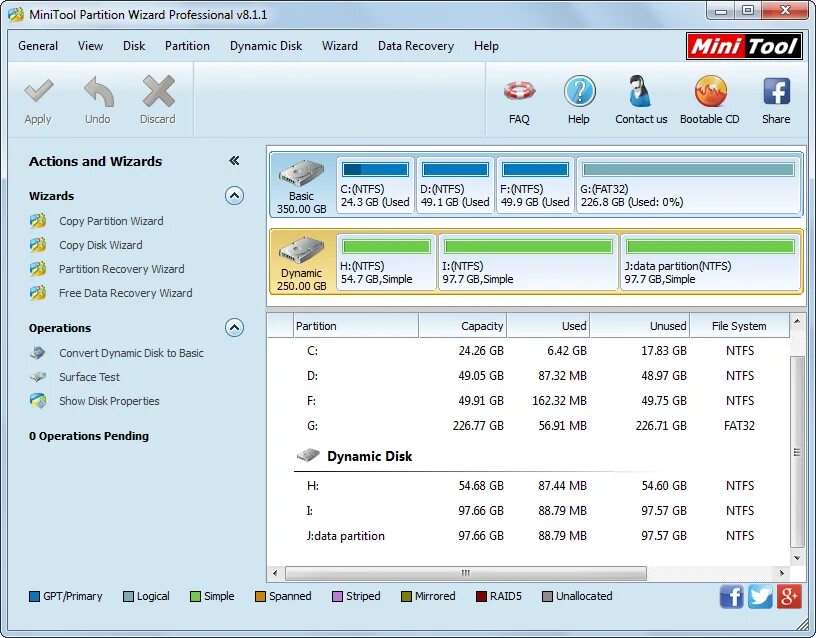
Task: Click the Partition Recovery Wizard icon
Action: click(38, 269)
